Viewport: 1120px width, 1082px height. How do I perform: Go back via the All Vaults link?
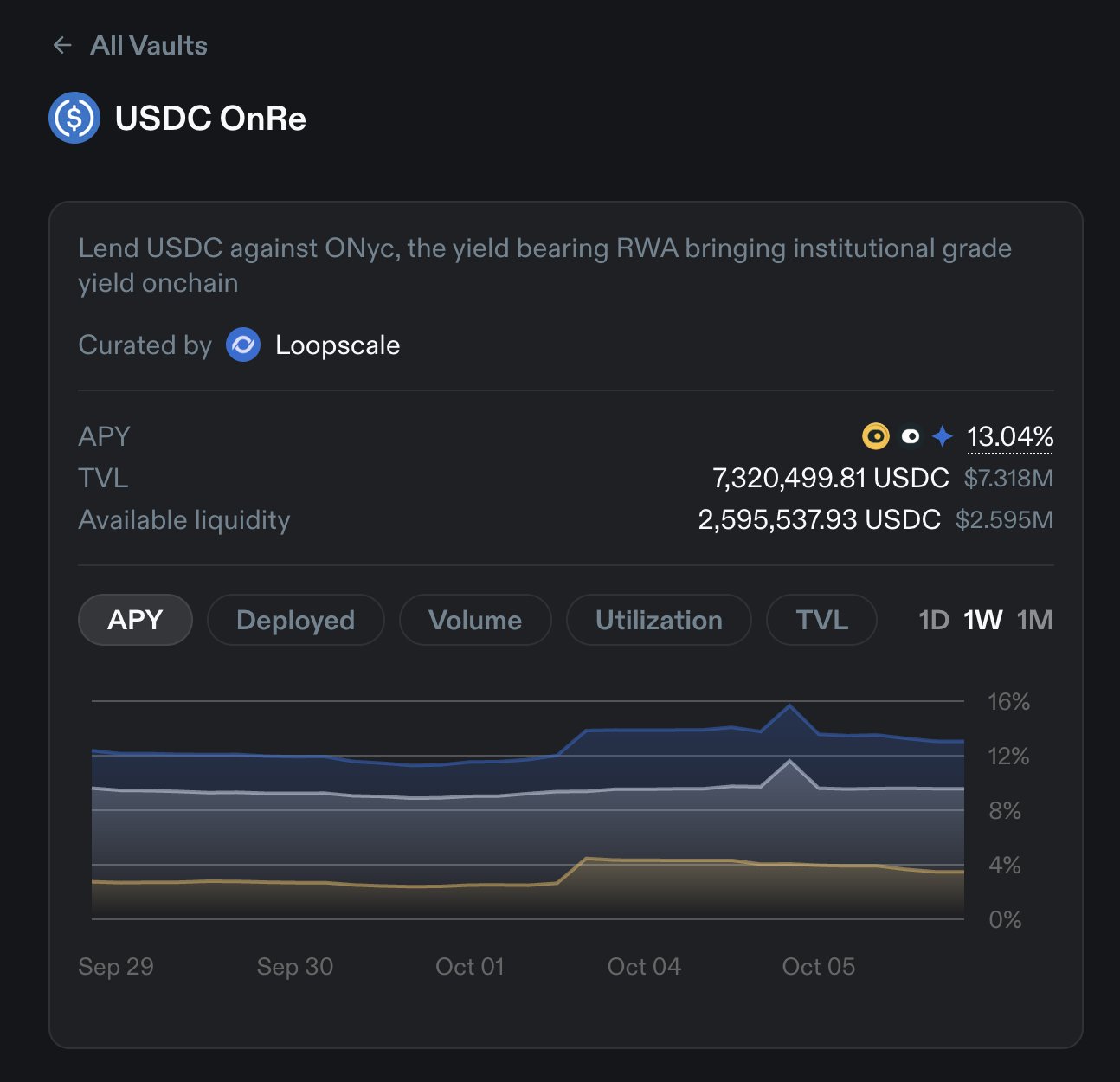(149, 45)
